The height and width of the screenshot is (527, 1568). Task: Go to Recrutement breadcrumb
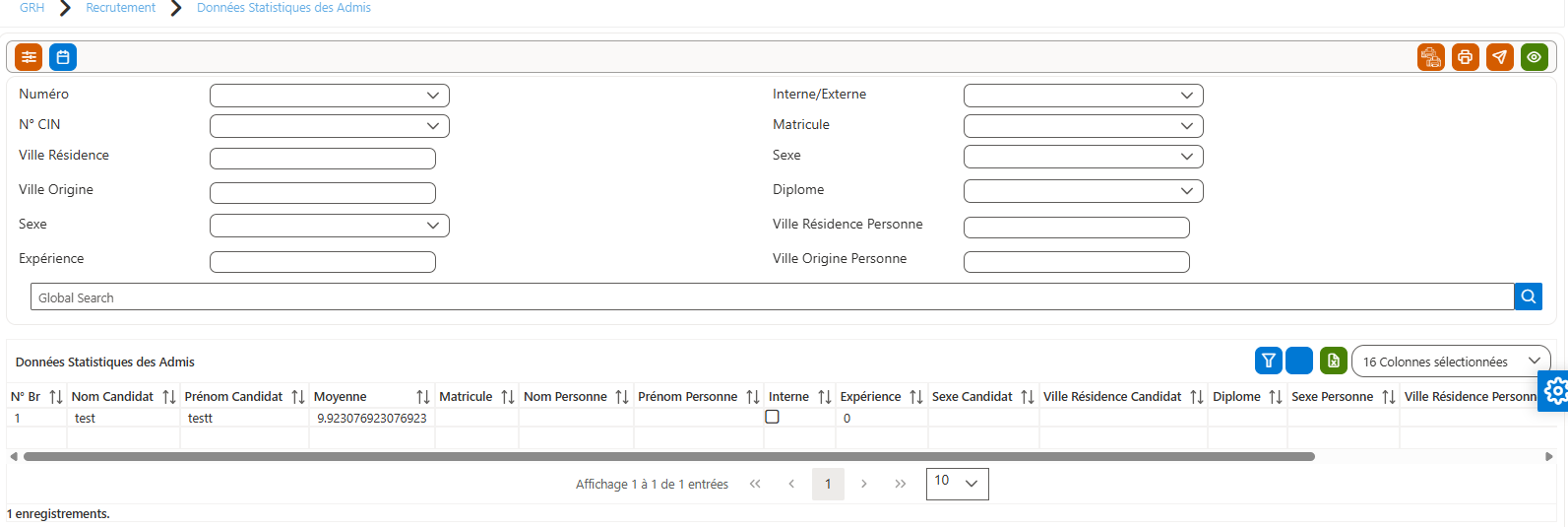click(121, 8)
